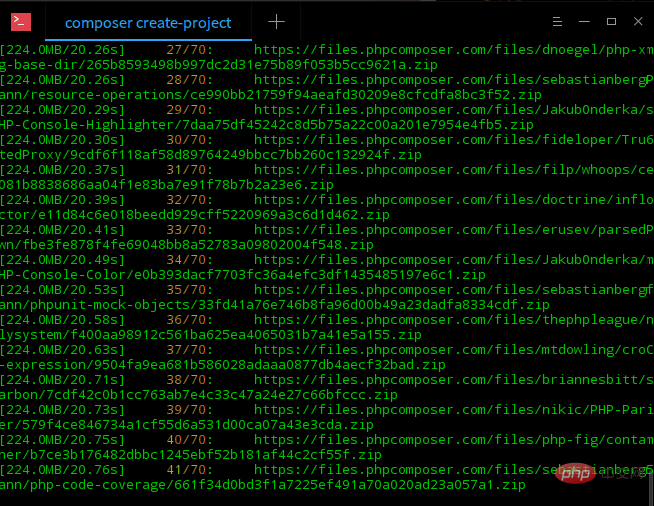This screenshot has height=506, width=654.
Task: Click the doctrine/inflector URL line
Action: pos(454,200)
